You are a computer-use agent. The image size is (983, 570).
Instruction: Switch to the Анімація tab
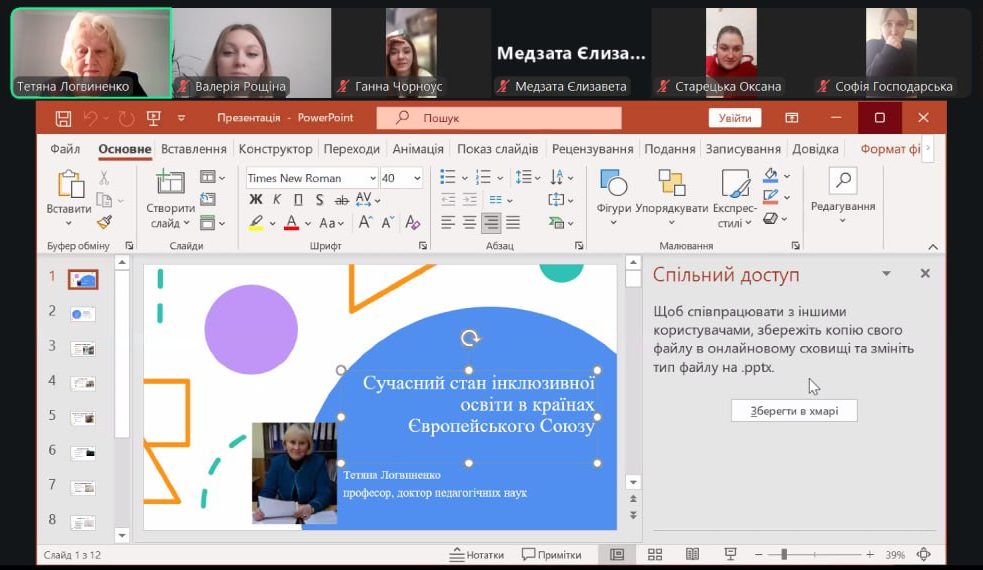(x=418, y=149)
